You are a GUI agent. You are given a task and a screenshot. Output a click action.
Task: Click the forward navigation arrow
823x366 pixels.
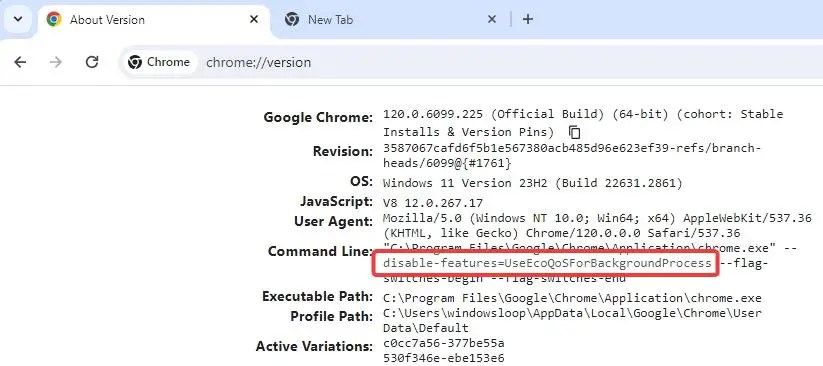pyautogui.click(x=56, y=62)
